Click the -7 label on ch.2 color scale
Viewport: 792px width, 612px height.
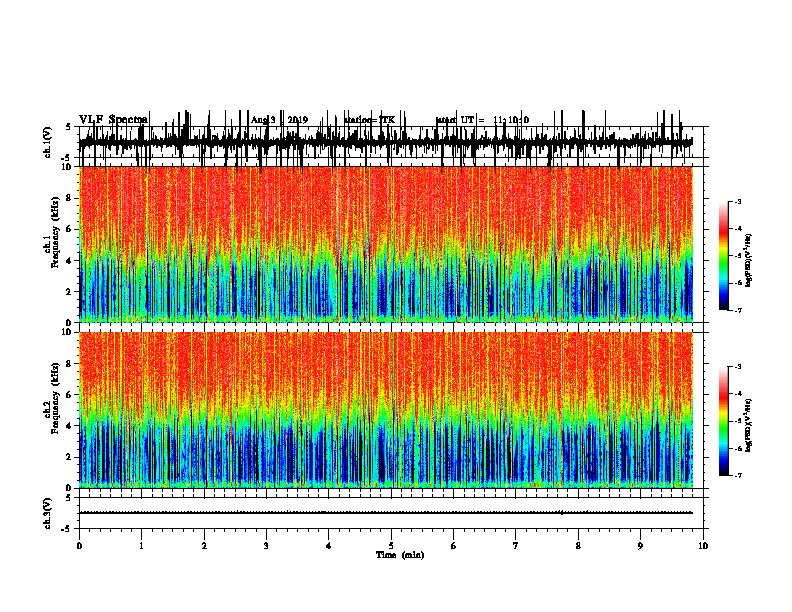[x=737, y=476]
